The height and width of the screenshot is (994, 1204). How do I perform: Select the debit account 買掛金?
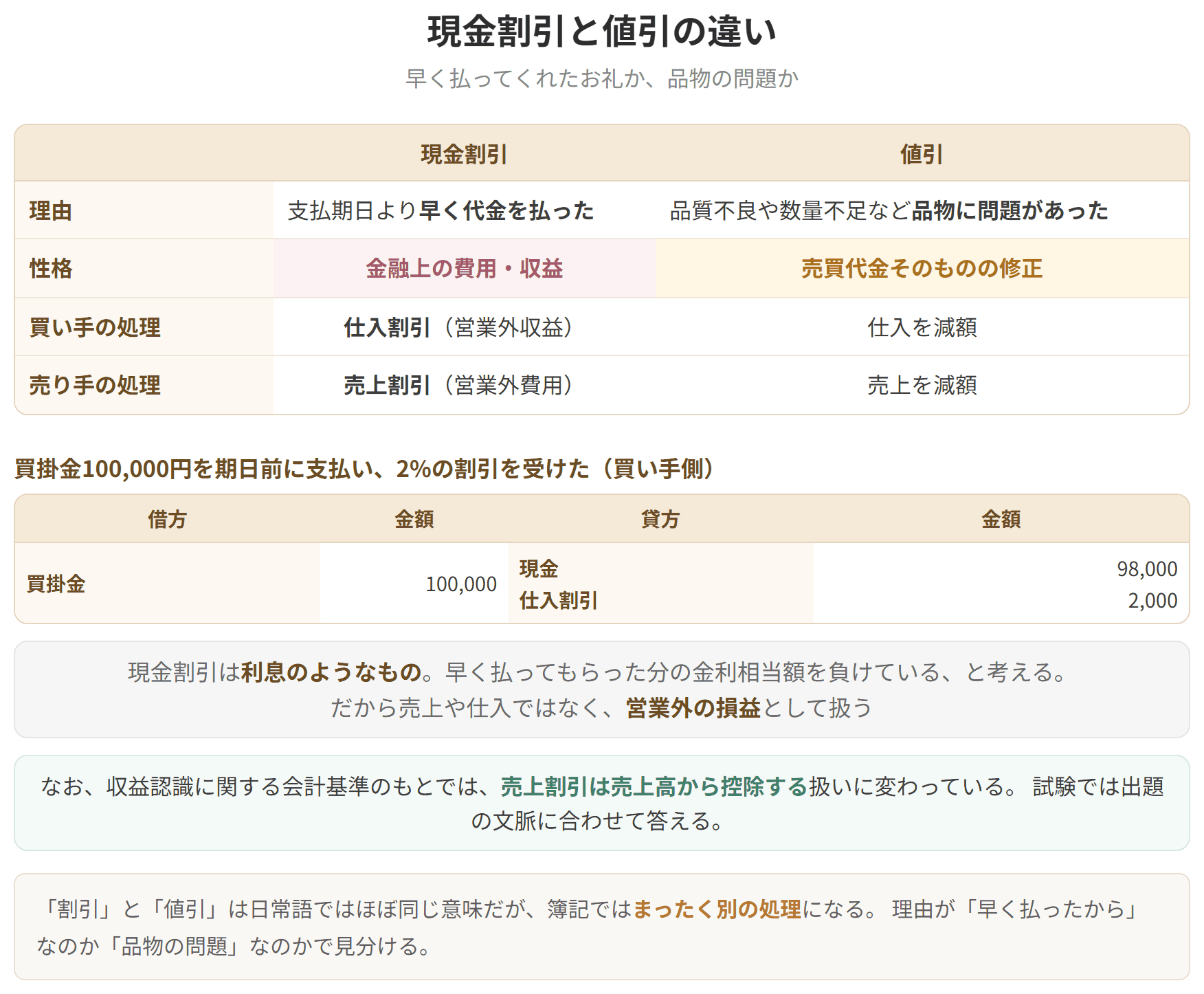(x=56, y=584)
